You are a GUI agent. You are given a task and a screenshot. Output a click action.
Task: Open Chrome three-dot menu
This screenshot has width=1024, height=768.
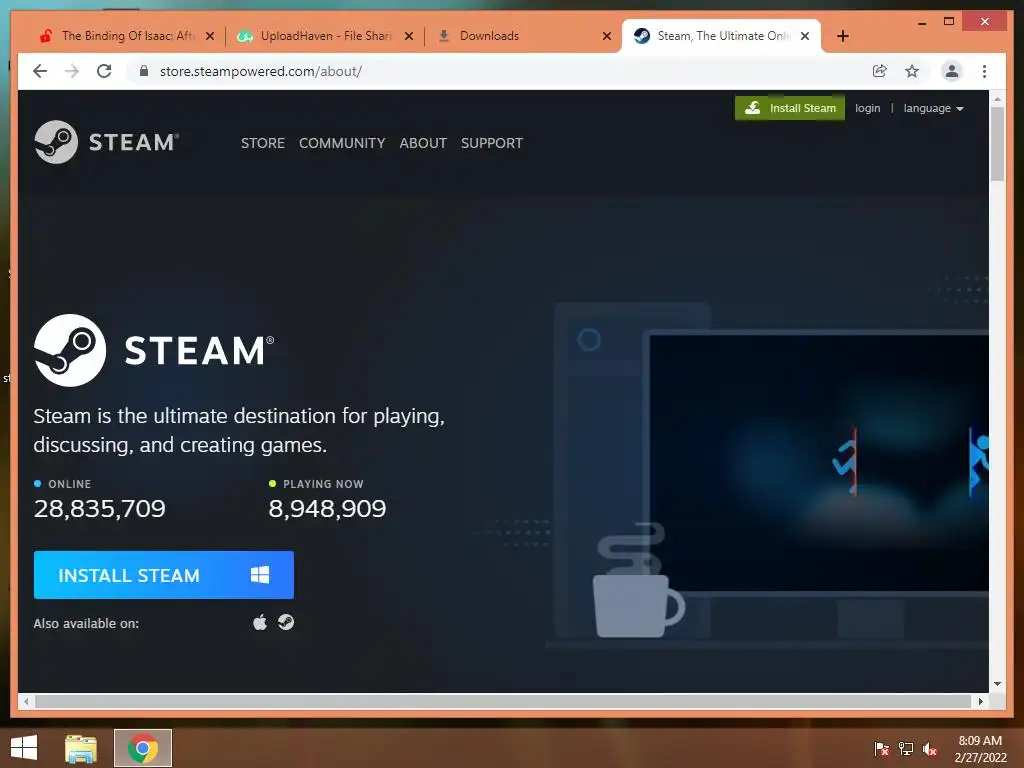pyautogui.click(x=984, y=71)
